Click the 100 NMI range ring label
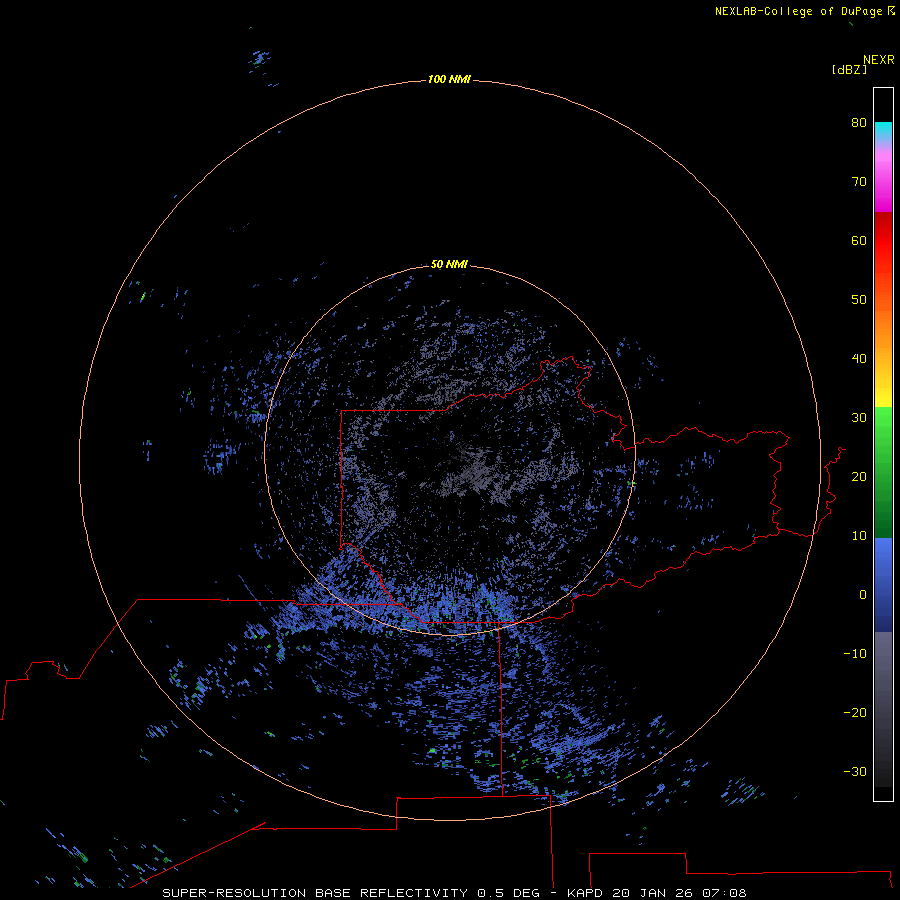Image resolution: width=900 pixels, height=900 pixels. coord(449,79)
